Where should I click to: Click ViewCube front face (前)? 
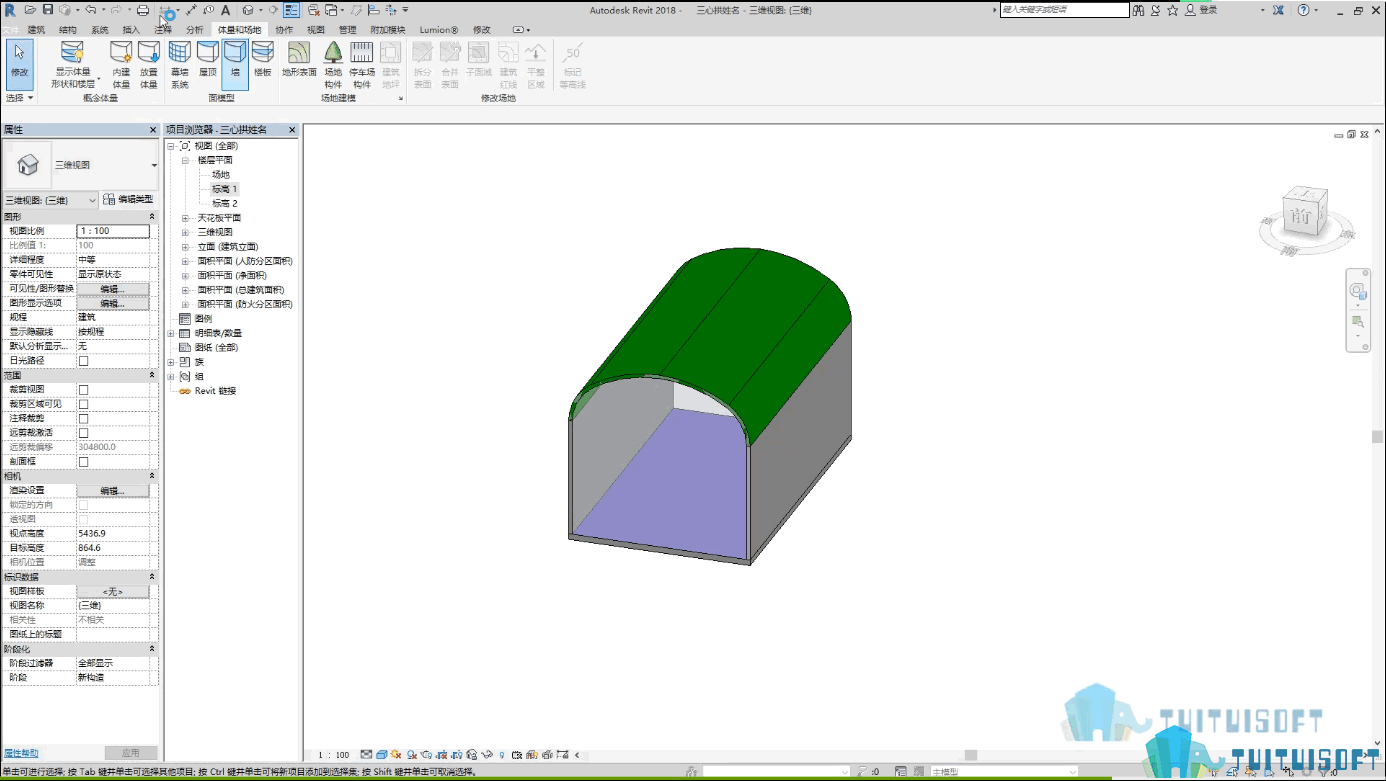(1300, 215)
